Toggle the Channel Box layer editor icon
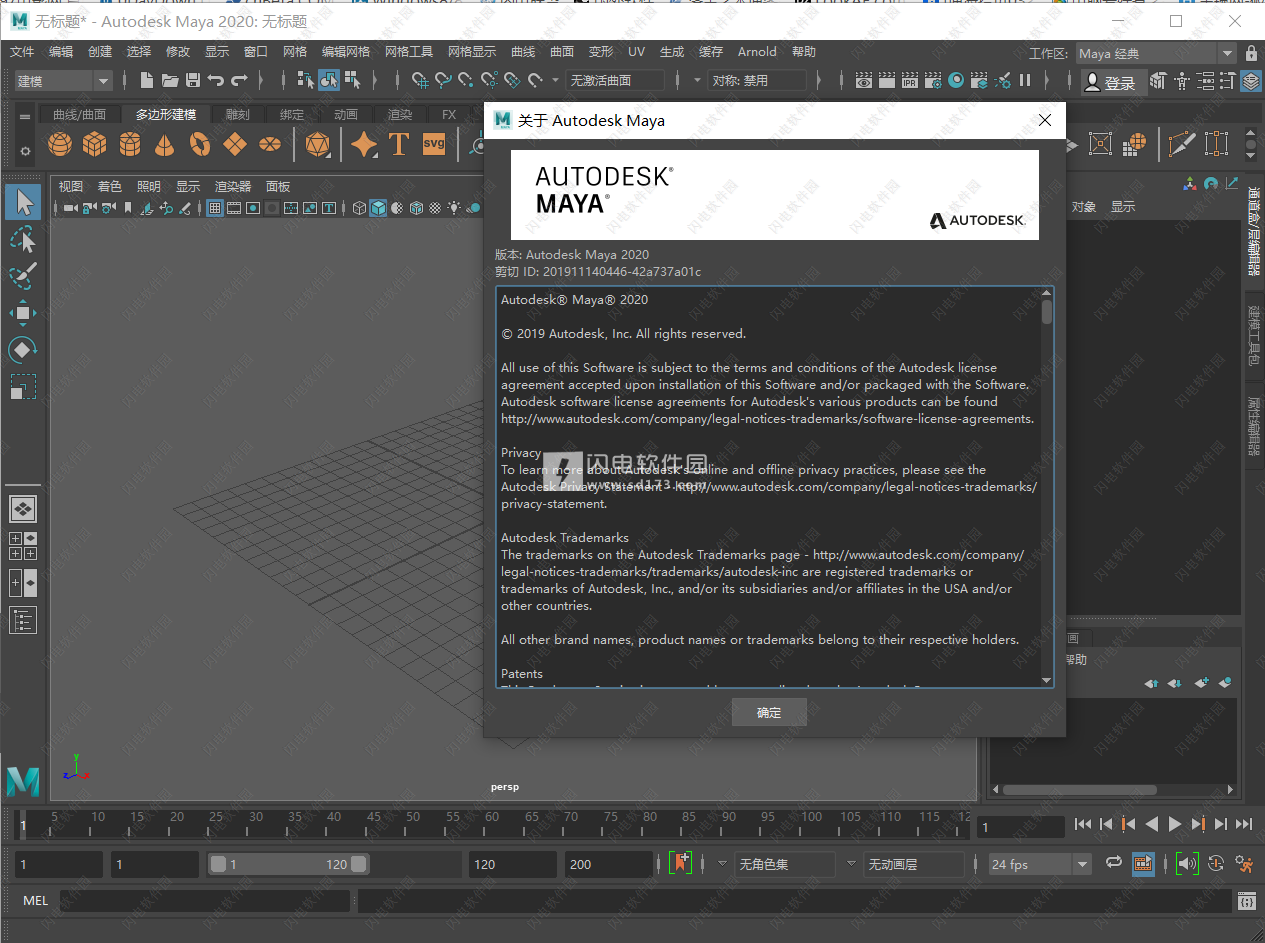The image size is (1265, 943). point(1252,80)
